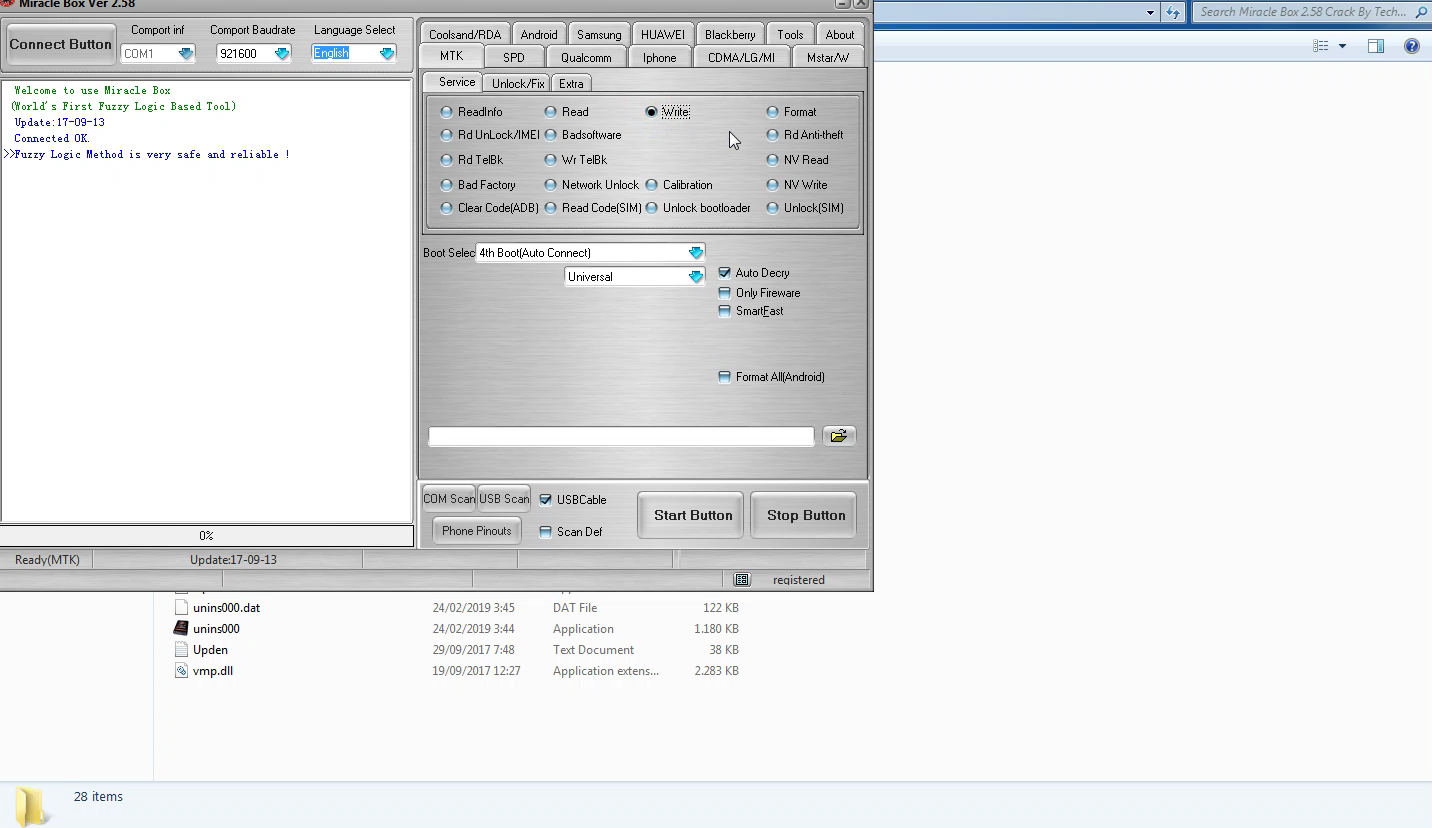Click the Explorer change view icon
1432x828 pixels.
[1321, 46]
